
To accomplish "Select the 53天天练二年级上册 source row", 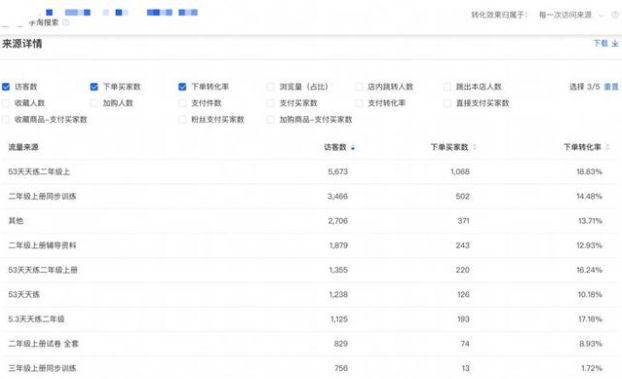I will [x=311, y=270].
